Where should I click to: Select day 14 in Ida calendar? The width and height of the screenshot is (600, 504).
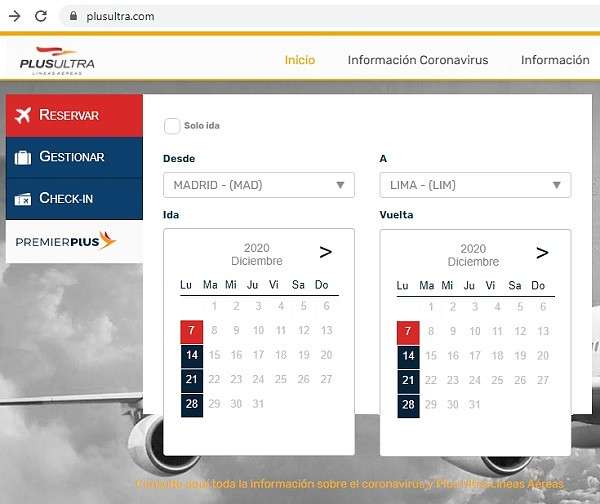(x=192, y=356)
